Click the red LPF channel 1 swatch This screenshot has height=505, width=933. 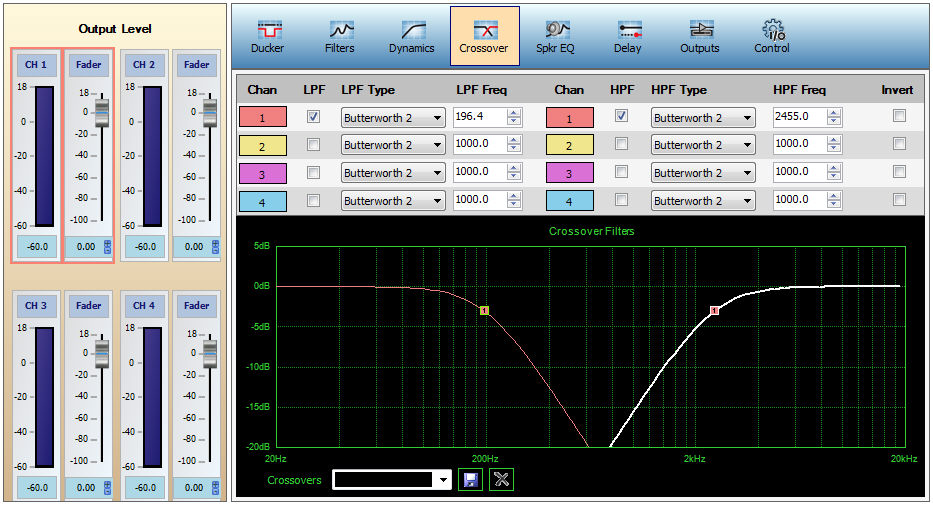click(x=262, y=117)
